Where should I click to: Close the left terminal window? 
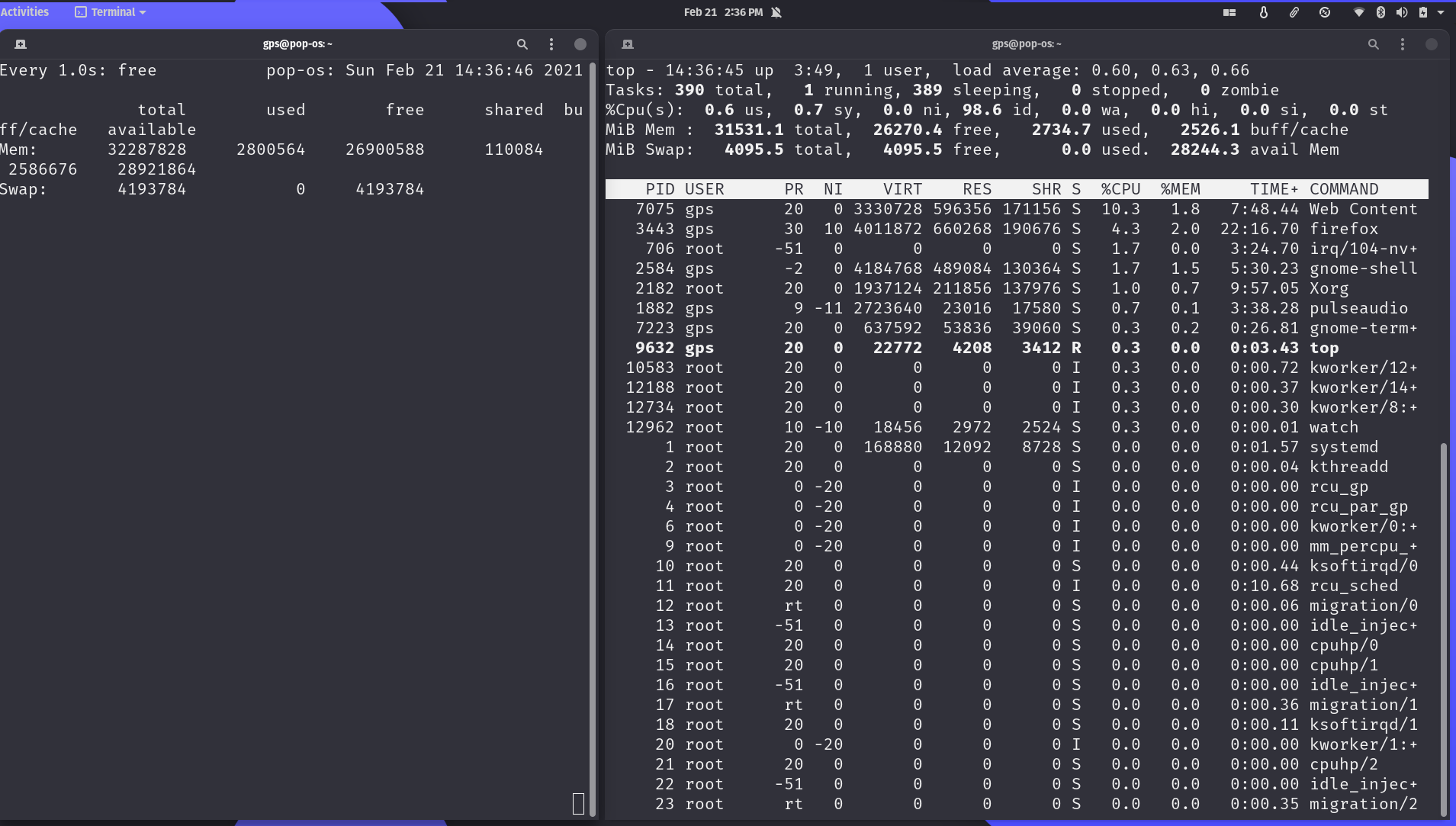580,44
